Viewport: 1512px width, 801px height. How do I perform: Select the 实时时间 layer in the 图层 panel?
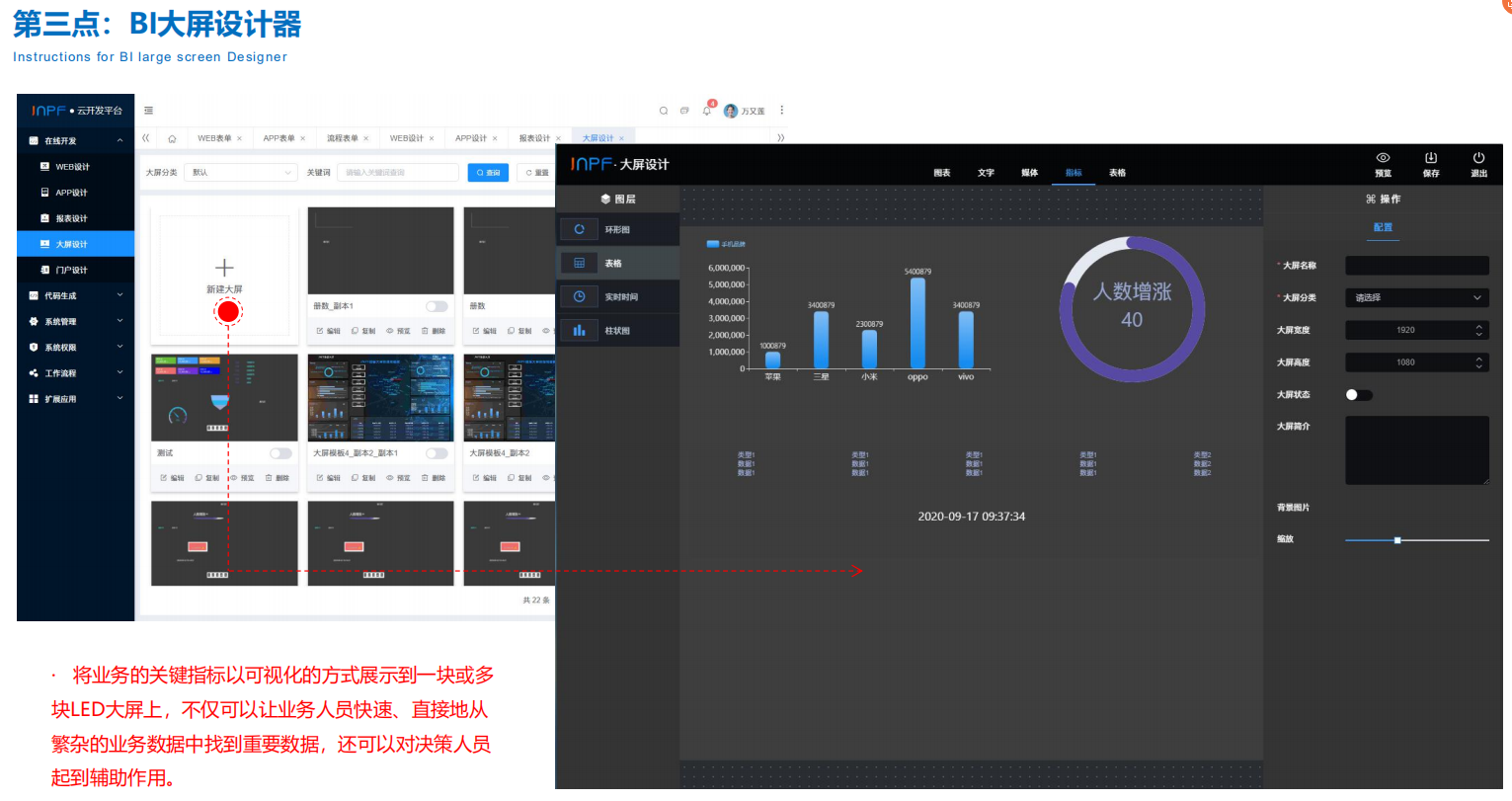click(x=618, y=296)
